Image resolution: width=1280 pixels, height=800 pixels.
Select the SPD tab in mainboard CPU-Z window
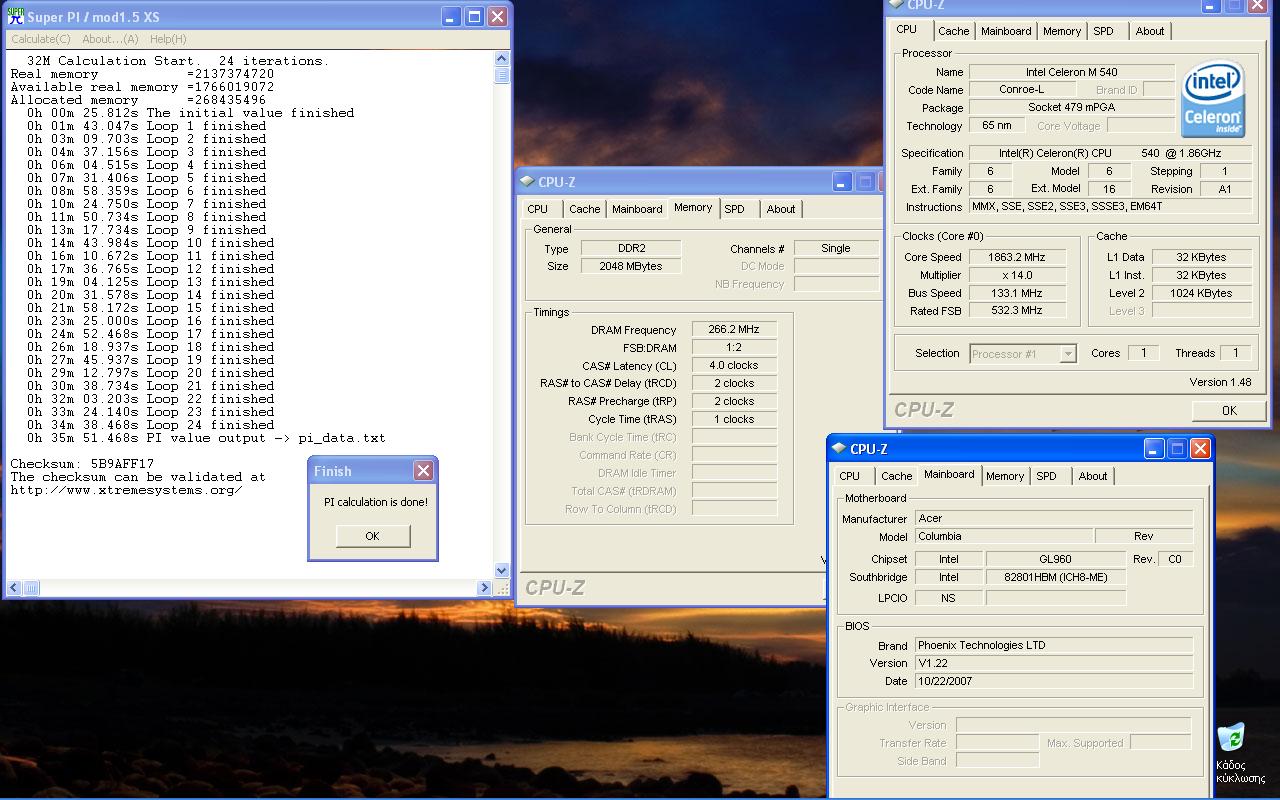pyautogui.click(x=1047, y=476)
